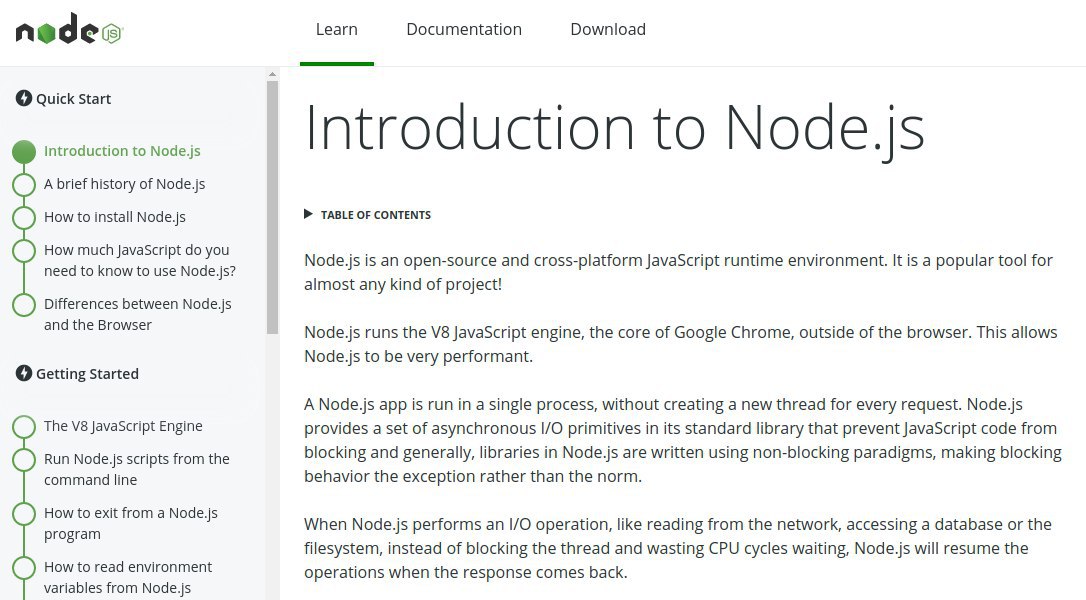Open the Table of Contents label
The image size is (1086, 600).
375,215
